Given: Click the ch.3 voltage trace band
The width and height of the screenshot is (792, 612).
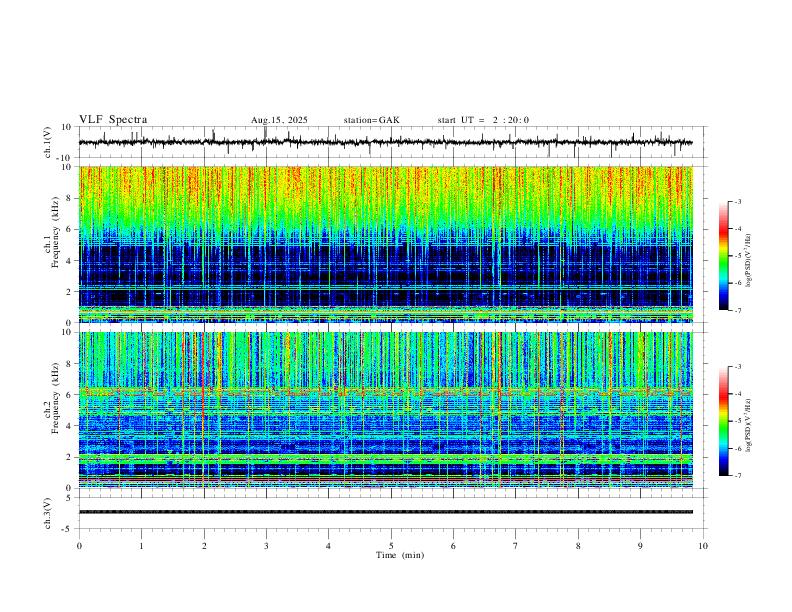Looking at the screenshot, I should pyautogui.click(x=385, y=512).
